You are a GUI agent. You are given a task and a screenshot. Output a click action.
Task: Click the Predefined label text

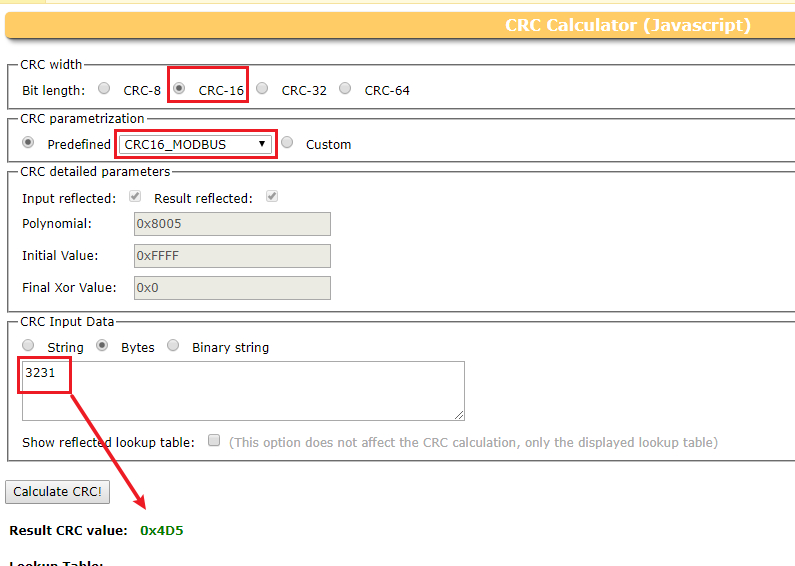tap(79, 145)
